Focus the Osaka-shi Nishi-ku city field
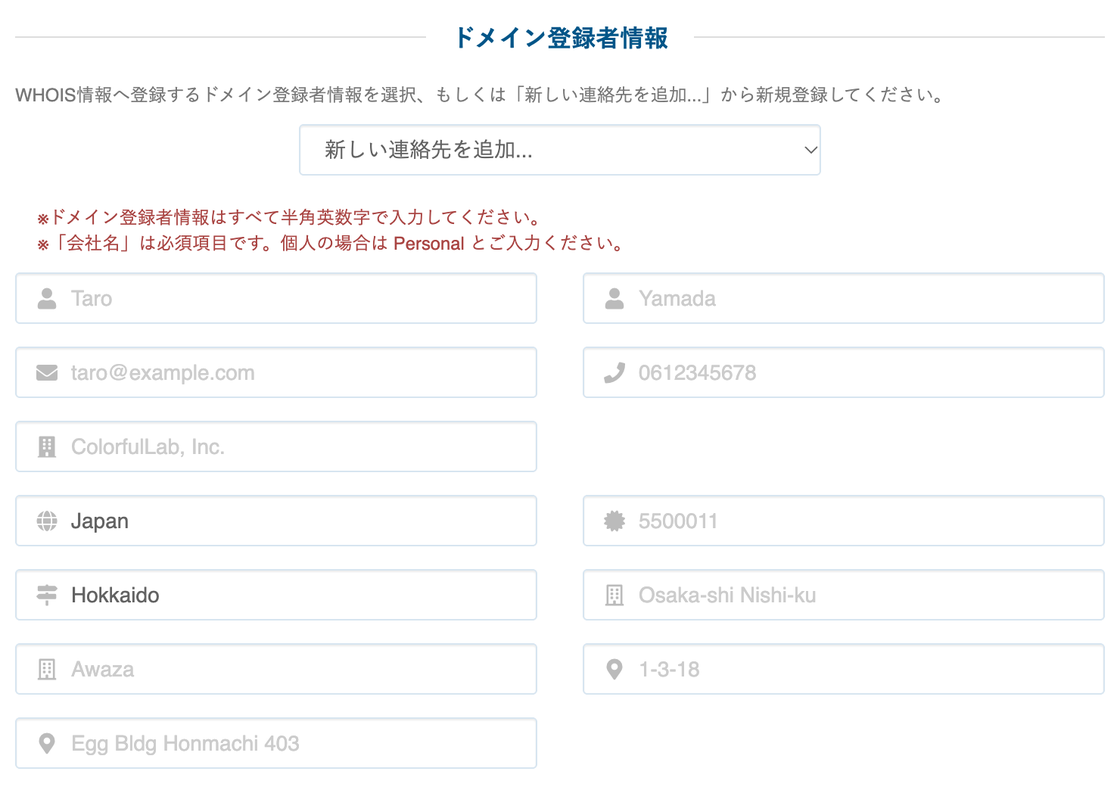 pos(844,595)
